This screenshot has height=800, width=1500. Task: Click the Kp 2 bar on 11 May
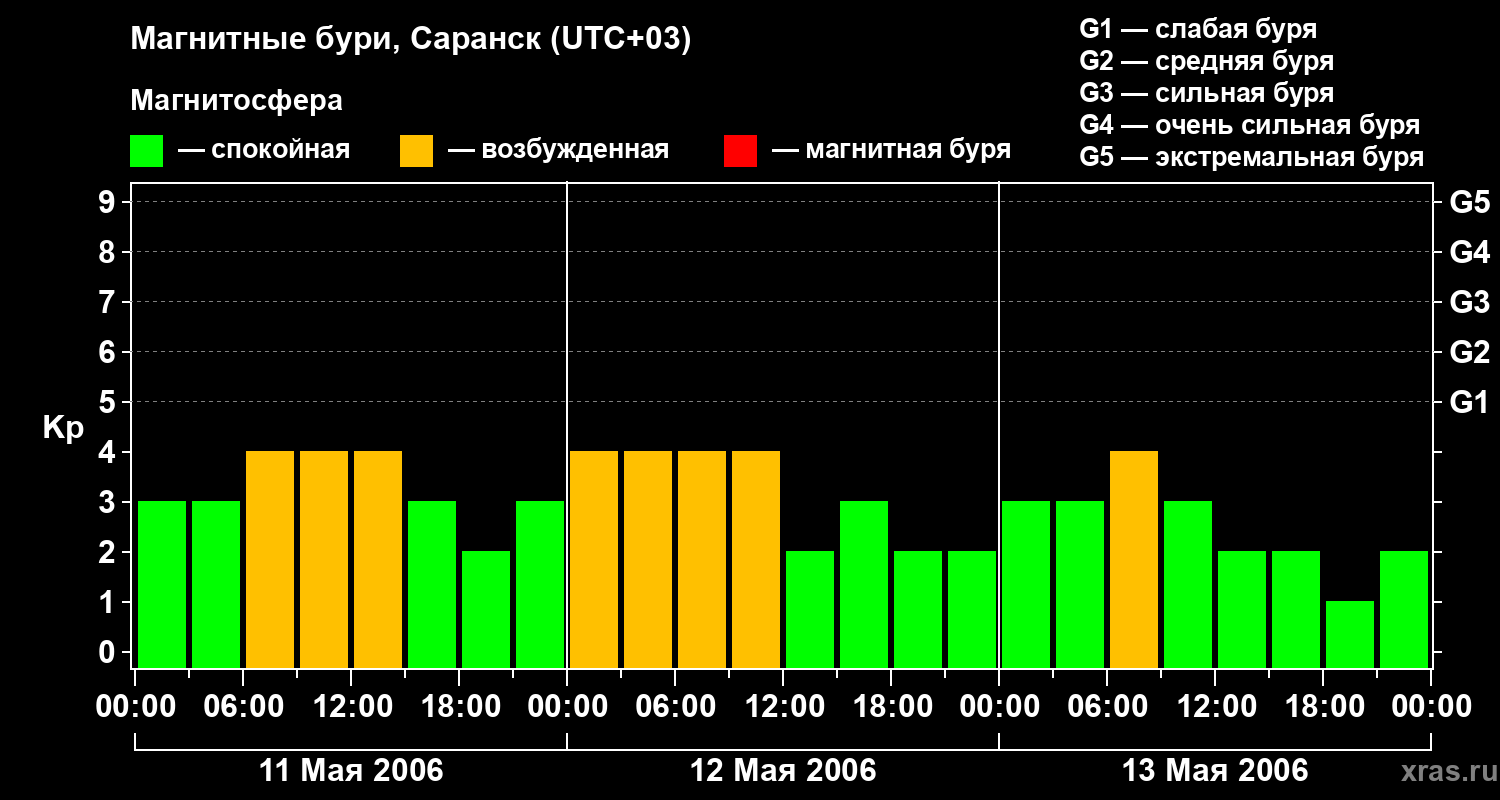coord(486,609)
